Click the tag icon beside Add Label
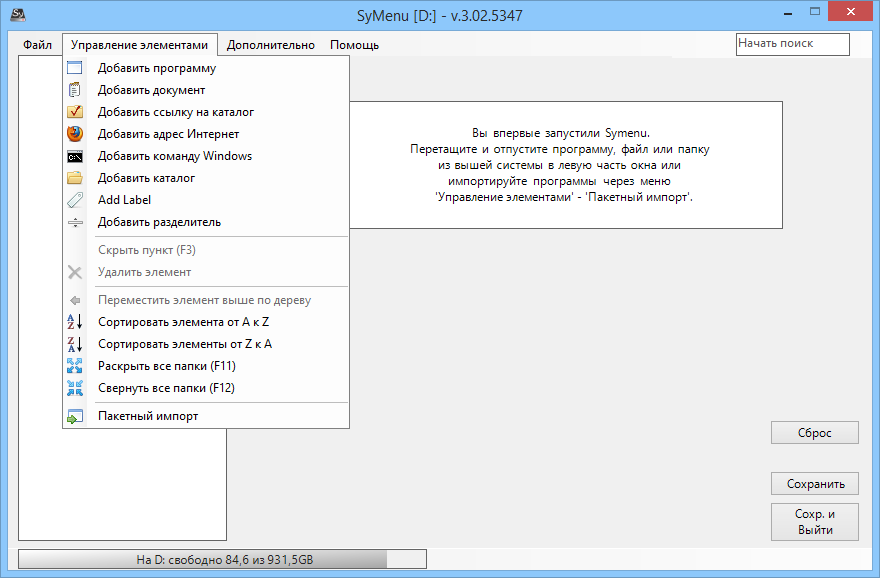 (75, 200)
